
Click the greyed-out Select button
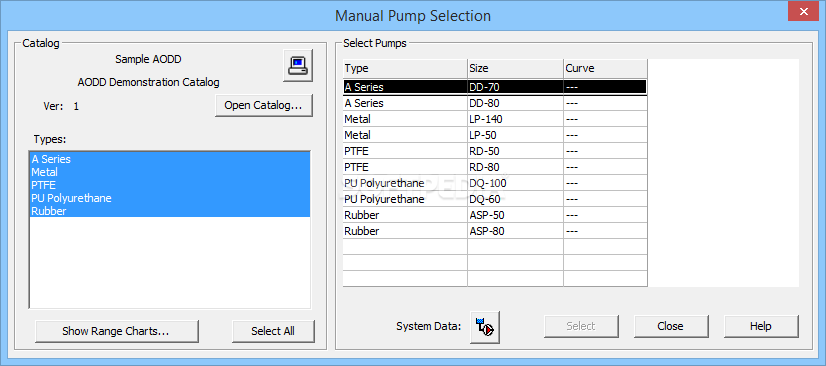pyautogui.click(x=581, y=327)
